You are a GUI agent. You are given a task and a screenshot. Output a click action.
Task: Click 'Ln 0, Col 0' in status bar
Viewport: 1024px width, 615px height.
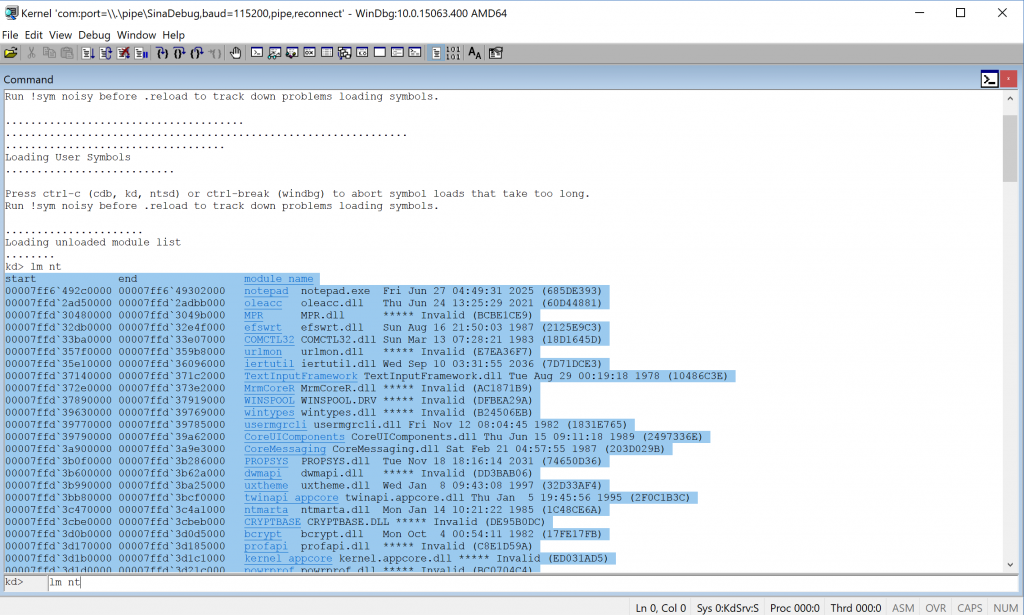[x=661, y=608]
